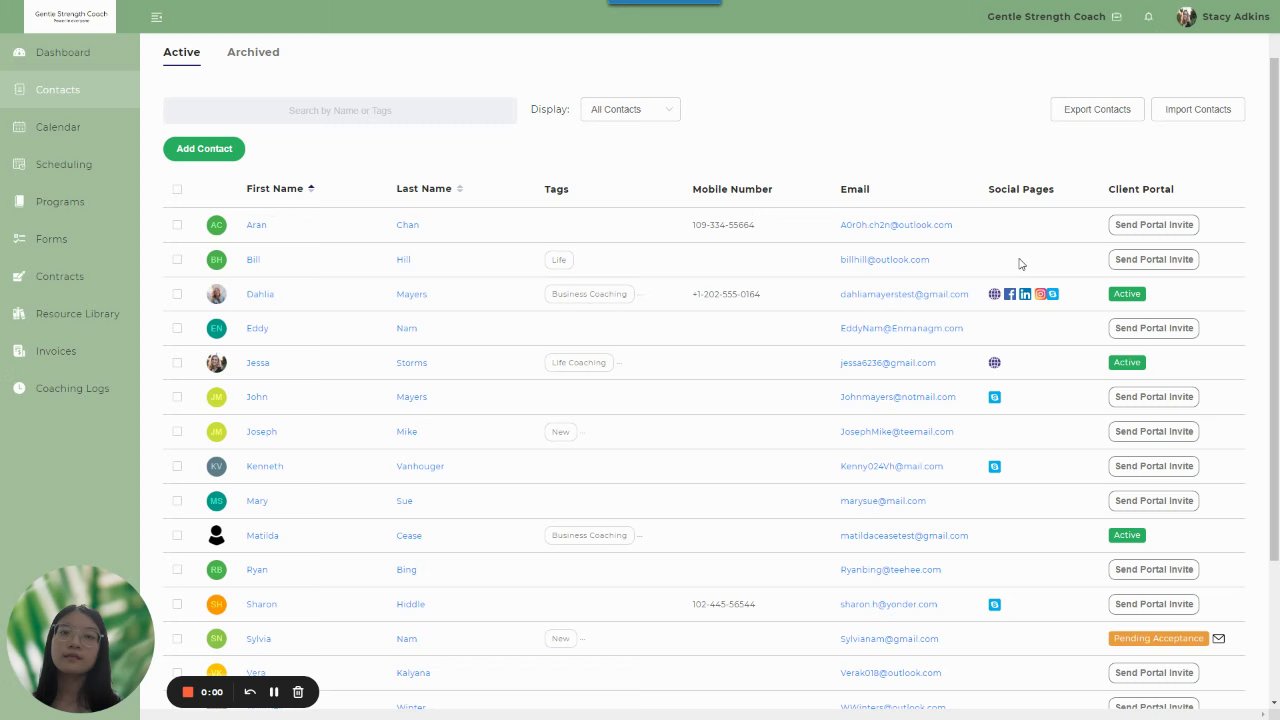
Task: Open Invoices from sidebar
Action: [x=56, y=351]
